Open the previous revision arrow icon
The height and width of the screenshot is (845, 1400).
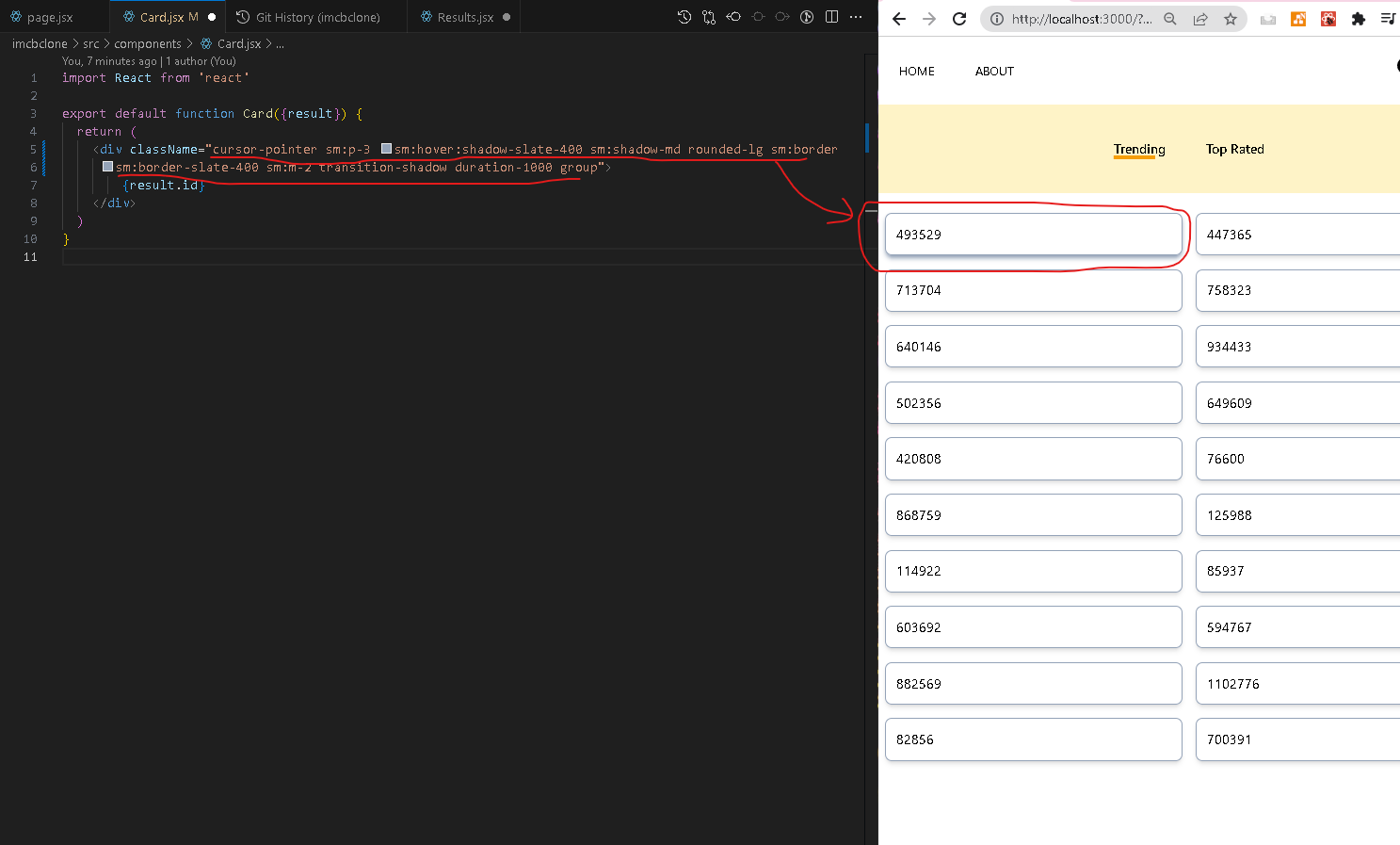[733, 17]
